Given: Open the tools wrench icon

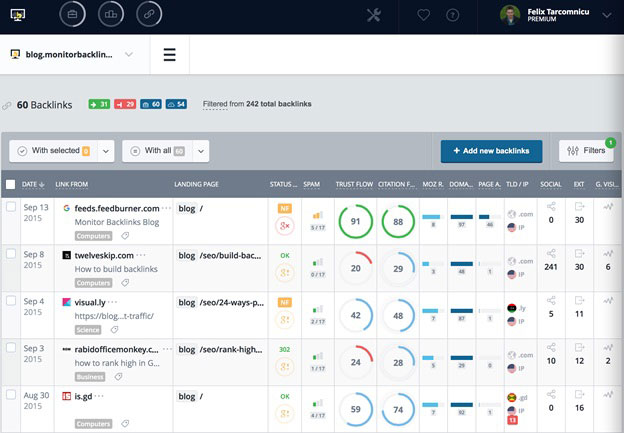Looking at the screenshot, I should 374,15.
